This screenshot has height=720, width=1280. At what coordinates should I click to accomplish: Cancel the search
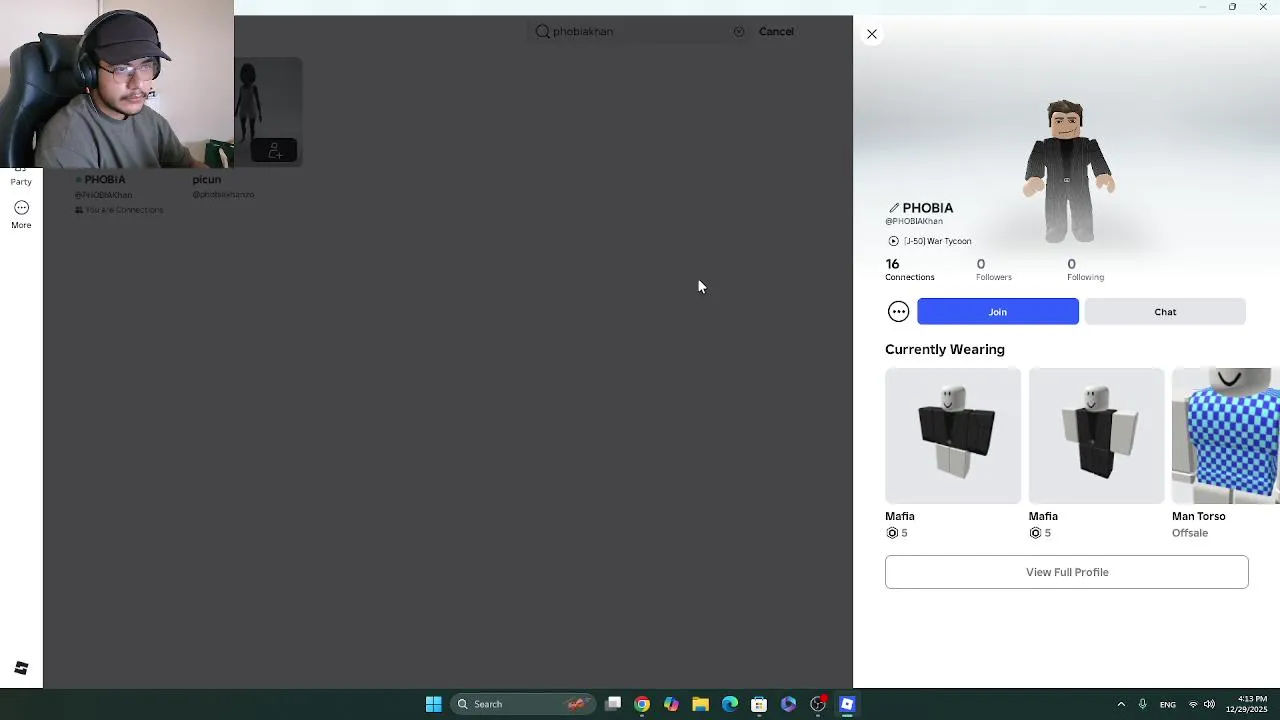click(776, 31)
